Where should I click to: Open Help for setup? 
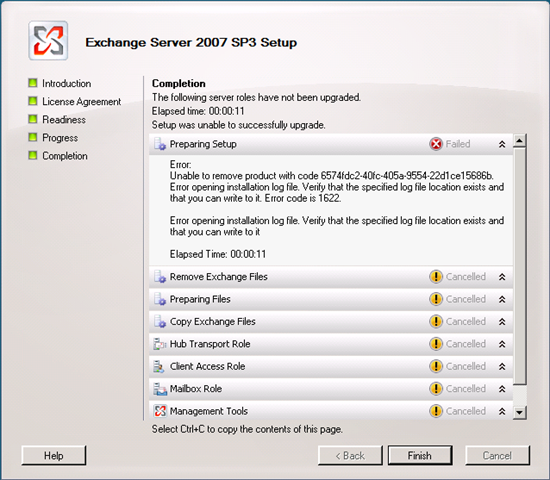point(54,455)
